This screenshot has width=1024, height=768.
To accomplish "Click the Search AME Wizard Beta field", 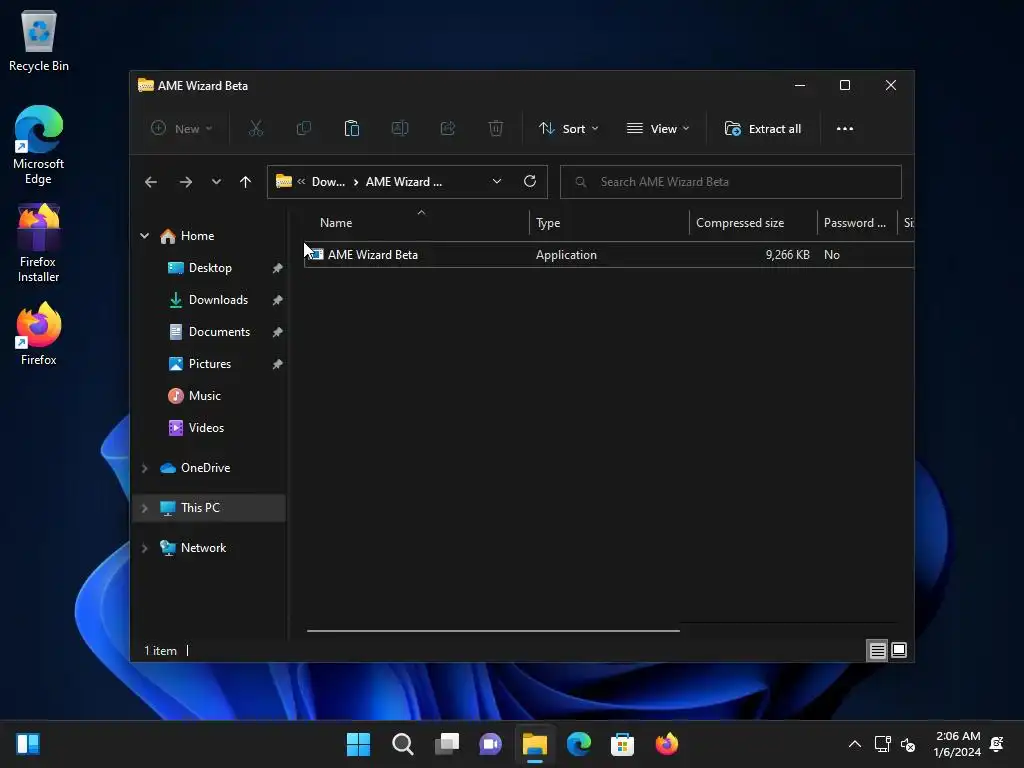I will click(x=731, y=182).
